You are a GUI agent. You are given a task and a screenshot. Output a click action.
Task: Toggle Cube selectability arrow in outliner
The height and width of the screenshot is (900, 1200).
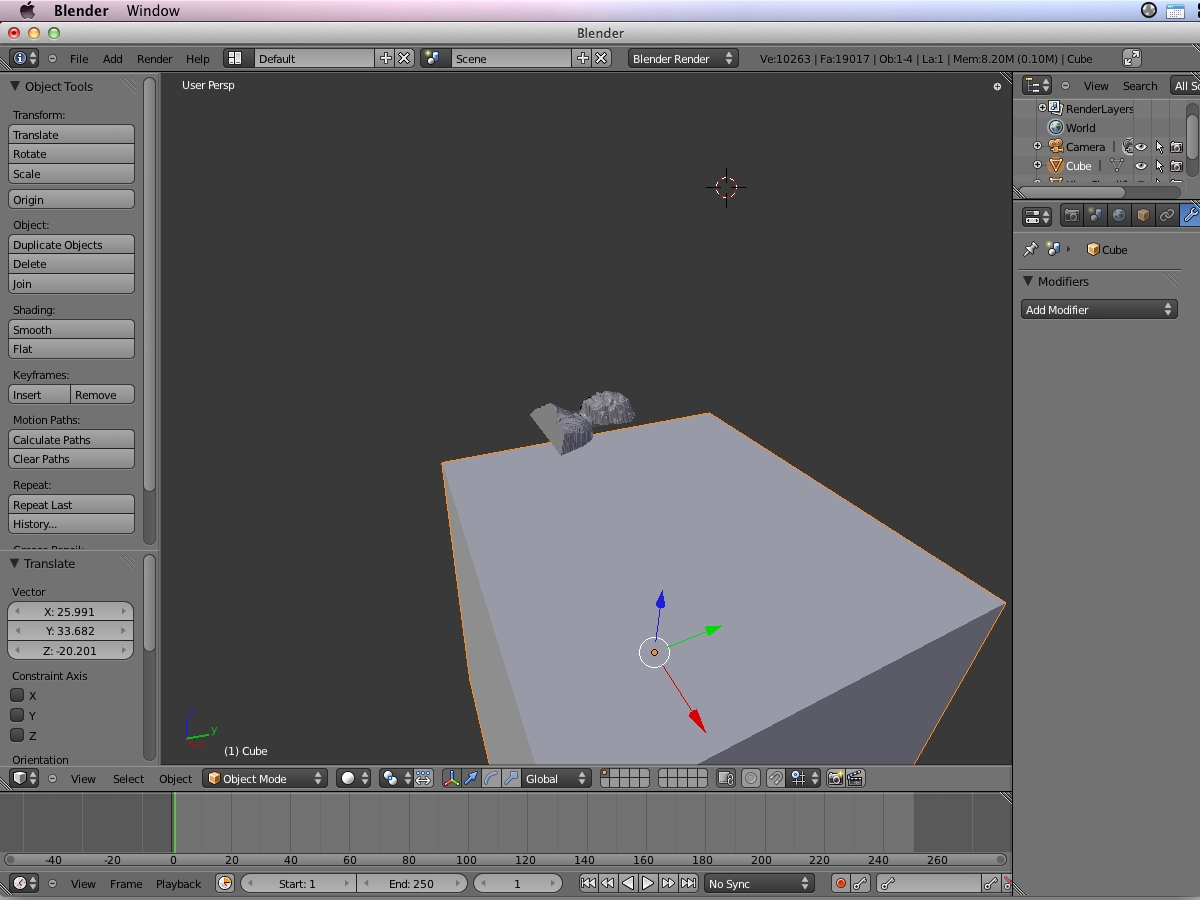pyautogui.click(x=1159, y=166)
